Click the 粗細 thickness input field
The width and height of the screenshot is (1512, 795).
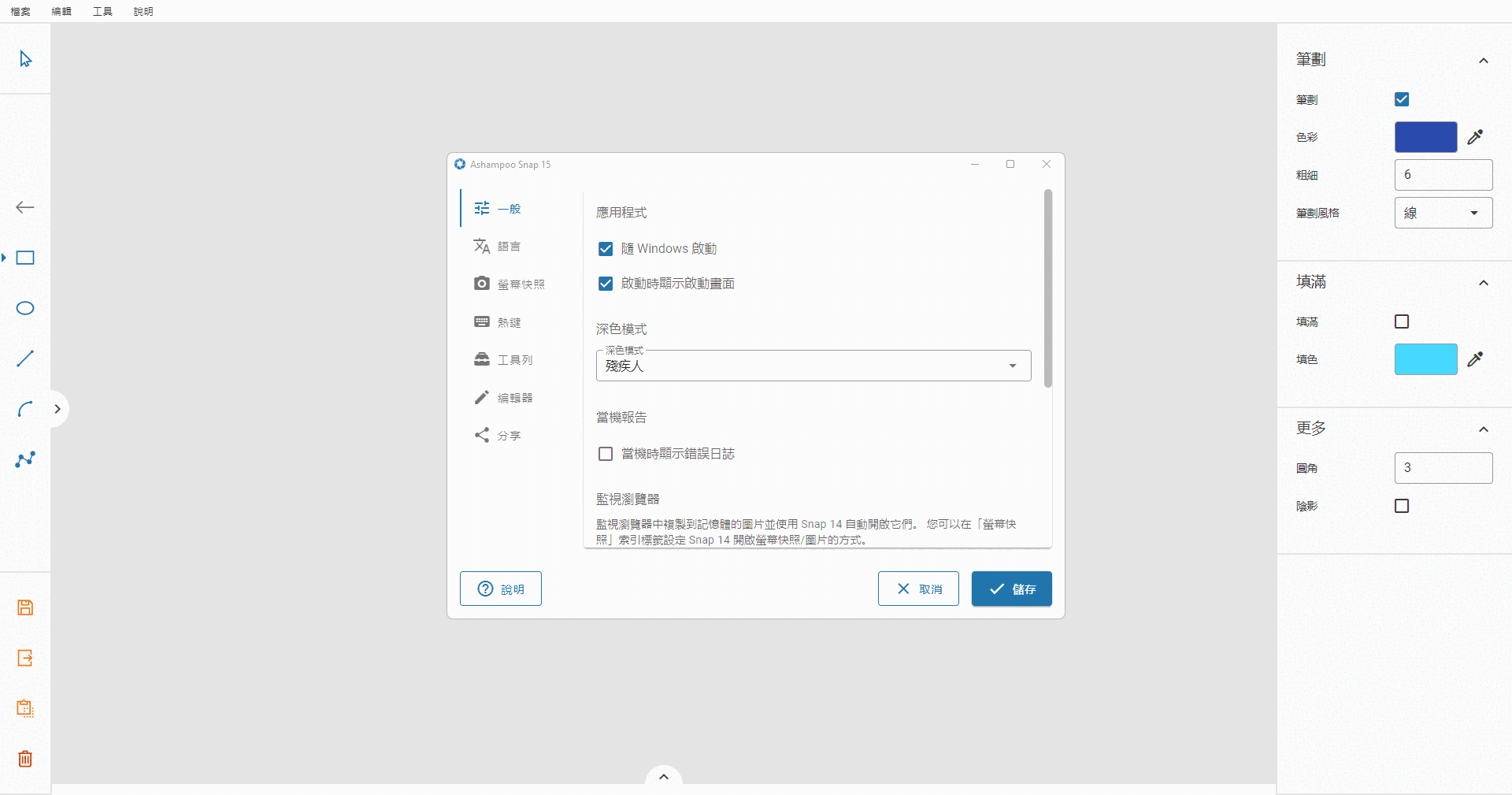[x=1443, y=175]
